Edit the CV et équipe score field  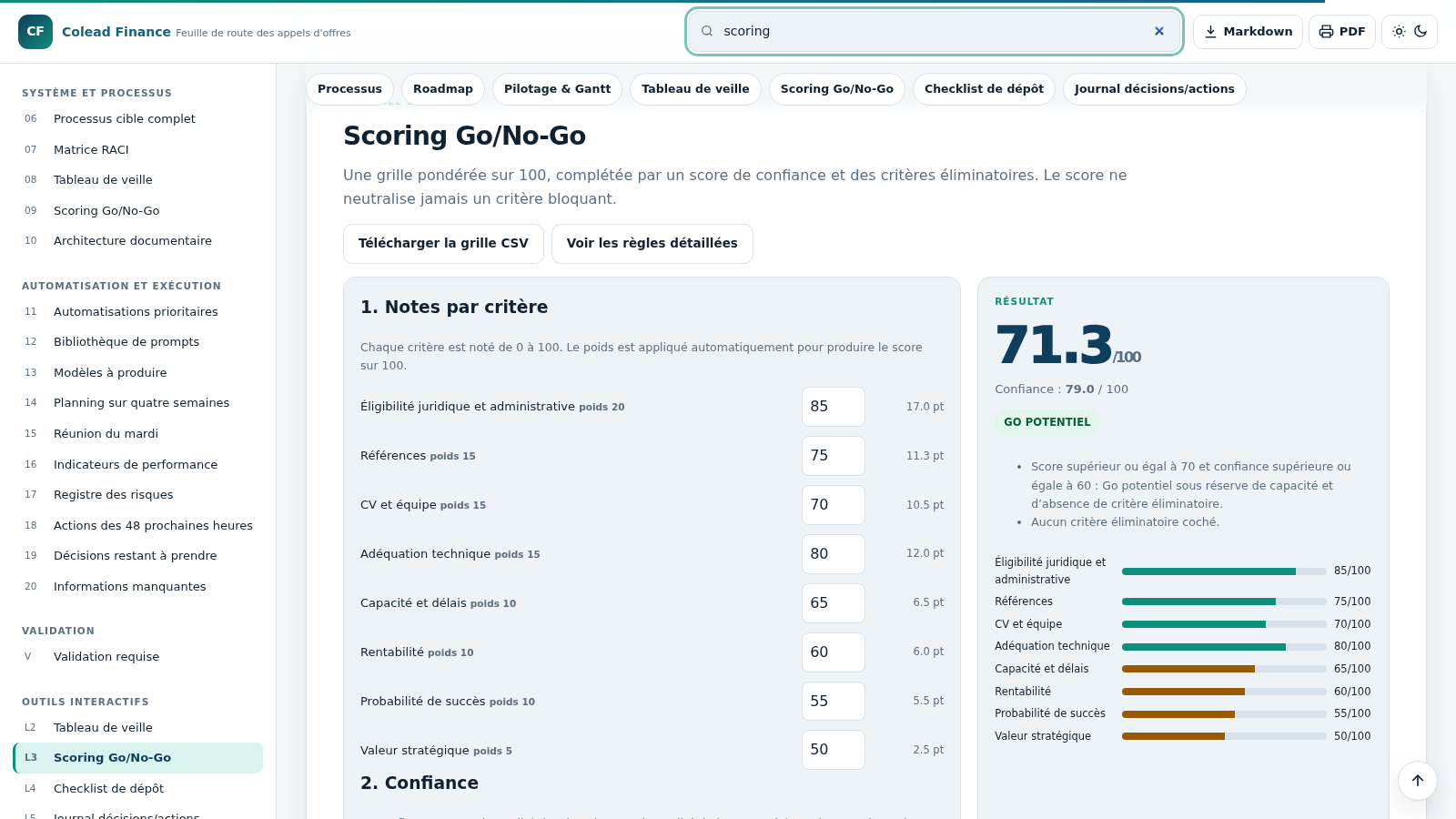point(833,505)
